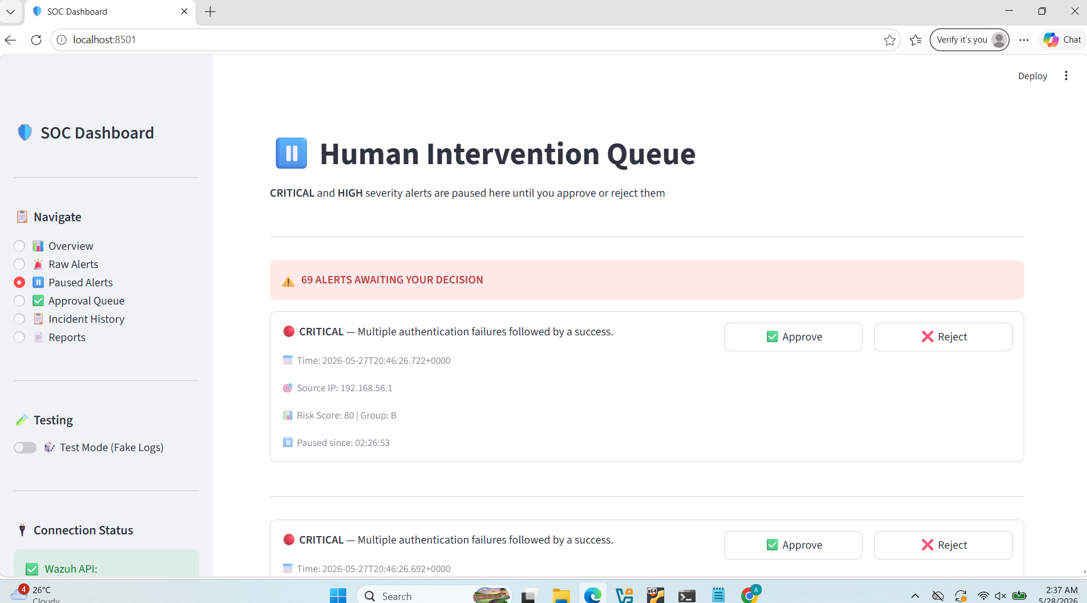Click the Wazuh API green check icon
The width and height of the screenshot is (1087, 603).
31,569
